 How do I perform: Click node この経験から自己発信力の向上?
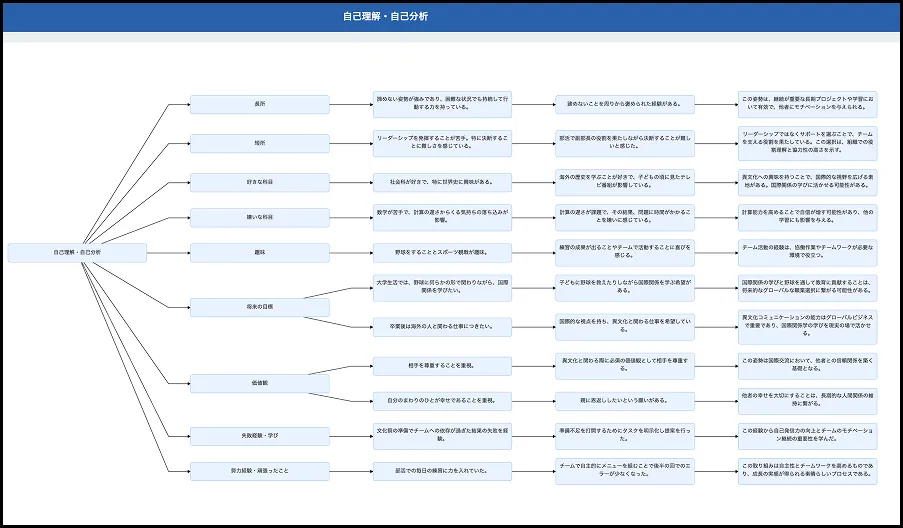pyautogui.click(x=807, y=436)
